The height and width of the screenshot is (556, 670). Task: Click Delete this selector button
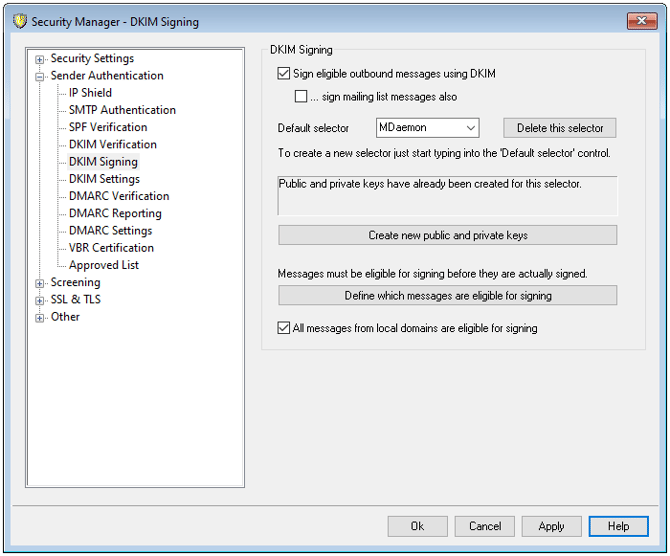tap(559, 128)
